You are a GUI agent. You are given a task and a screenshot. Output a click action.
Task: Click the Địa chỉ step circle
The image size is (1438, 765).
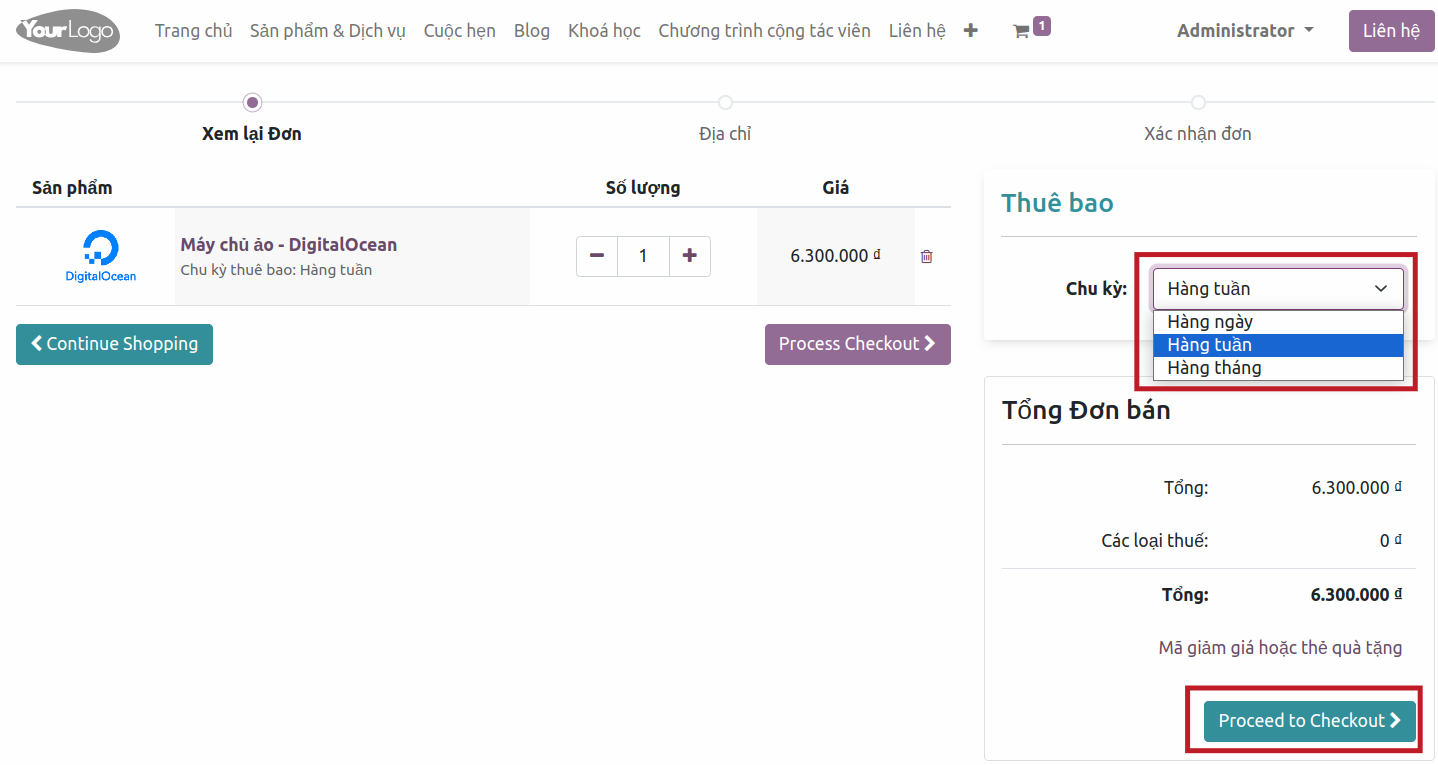[725, 102]
